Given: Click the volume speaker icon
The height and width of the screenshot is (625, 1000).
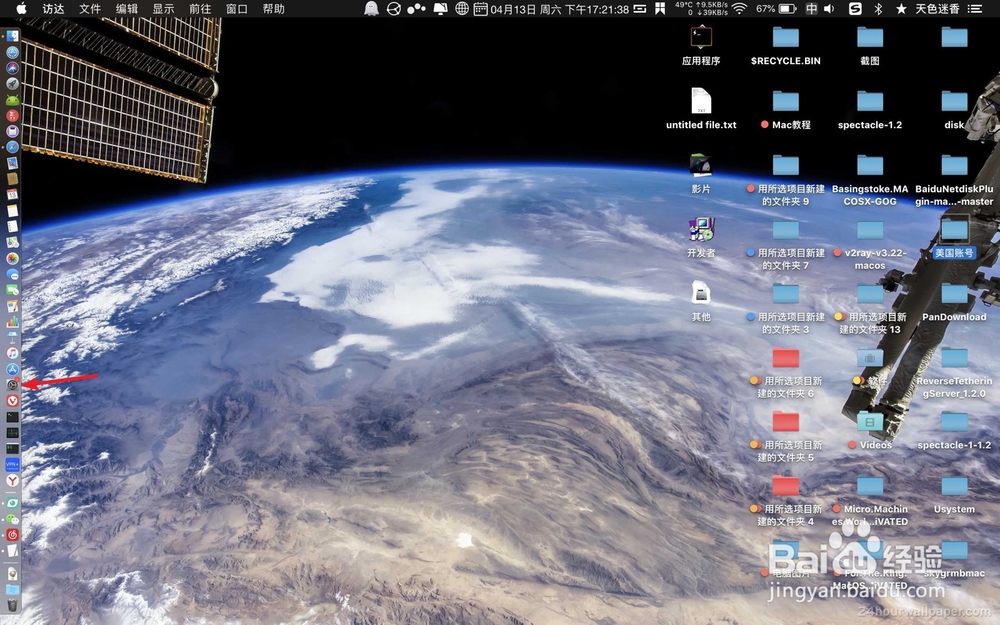Looking at the screenshot, I should pyautogui.click(x=829, y=9).
